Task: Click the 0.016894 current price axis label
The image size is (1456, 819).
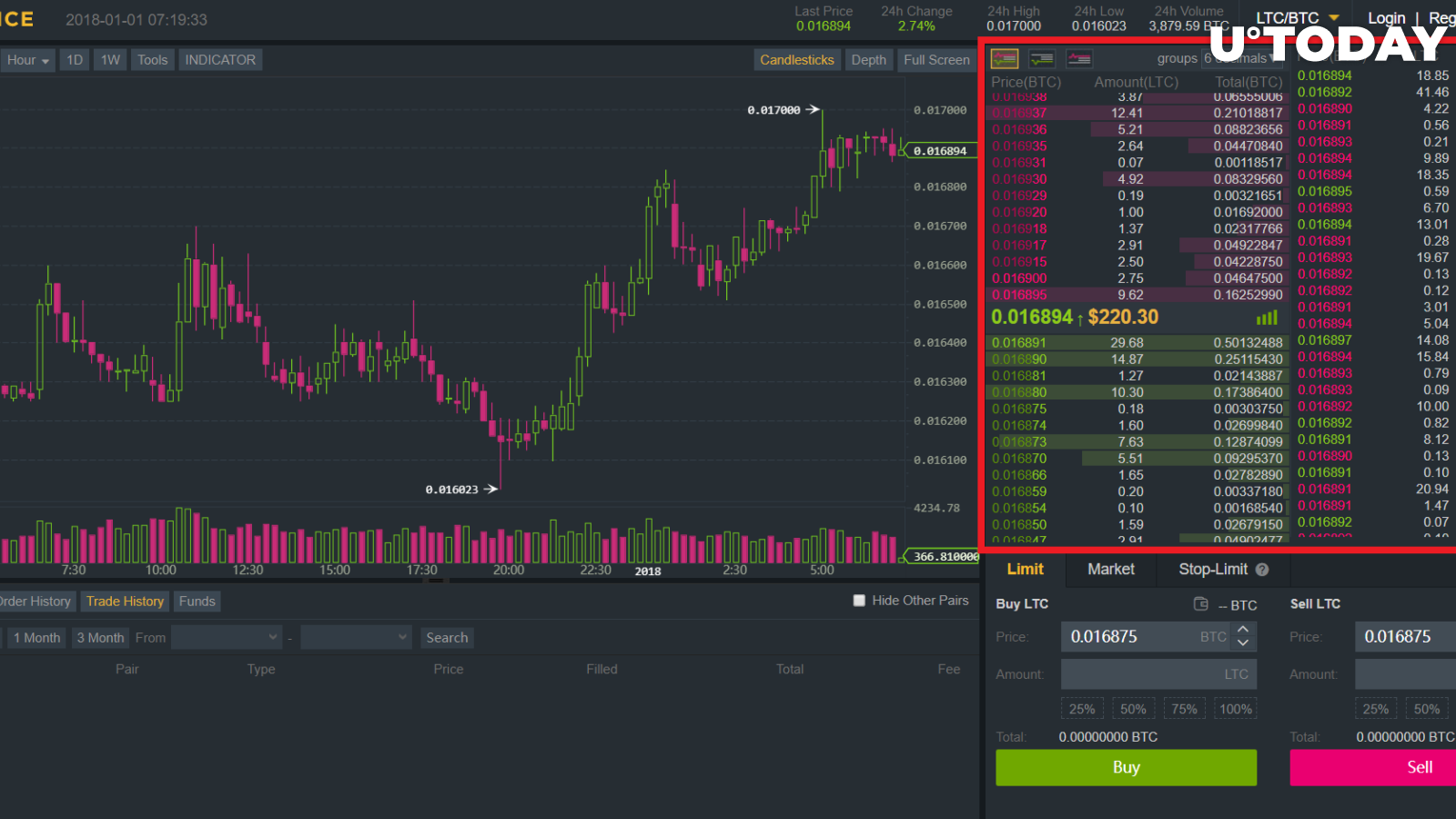Action: pos(939,151)
